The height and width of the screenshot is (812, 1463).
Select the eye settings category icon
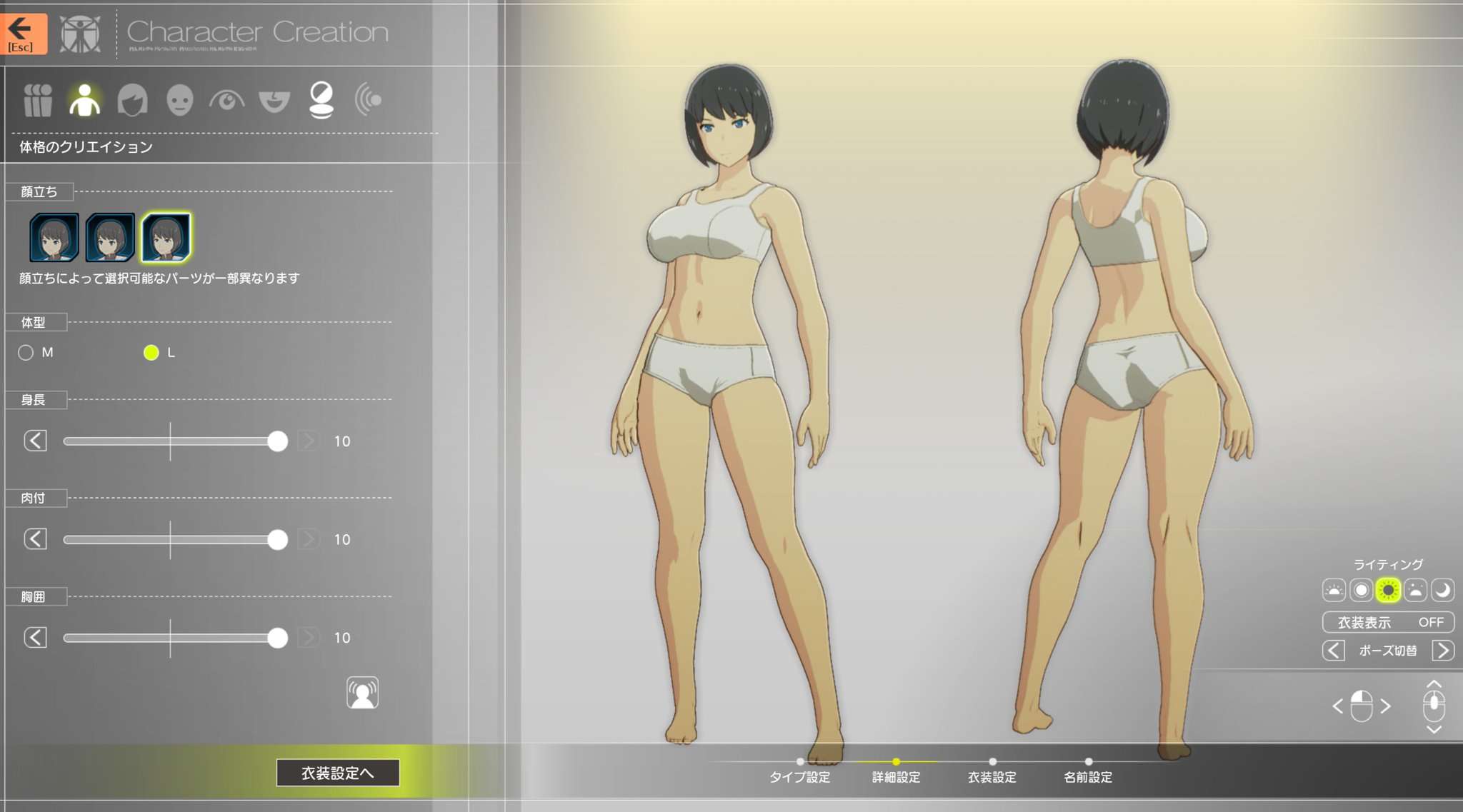point(226,100)
